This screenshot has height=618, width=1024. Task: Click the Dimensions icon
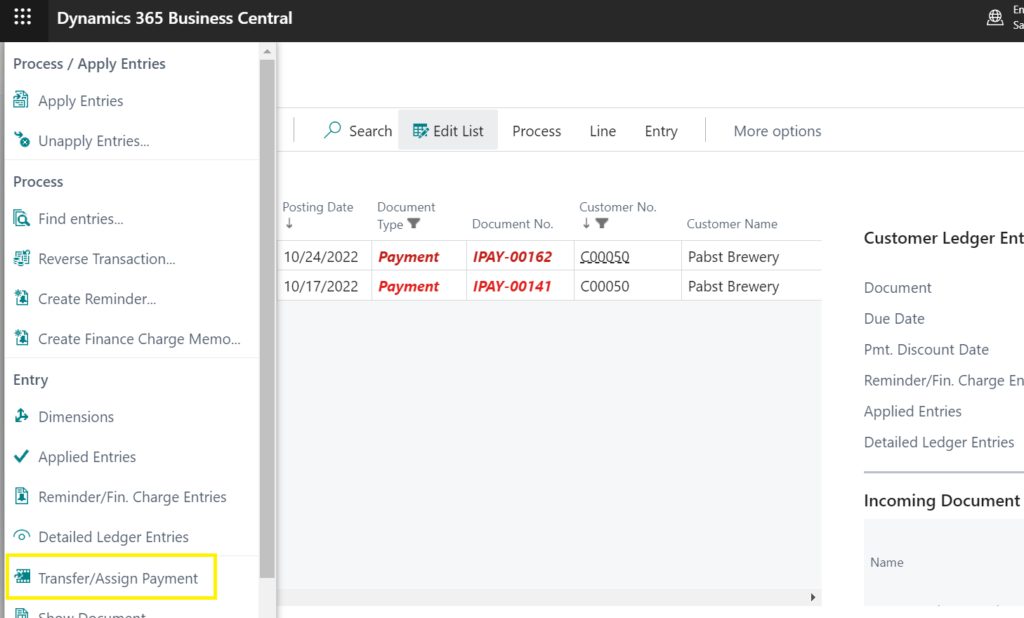click(21, 417)
